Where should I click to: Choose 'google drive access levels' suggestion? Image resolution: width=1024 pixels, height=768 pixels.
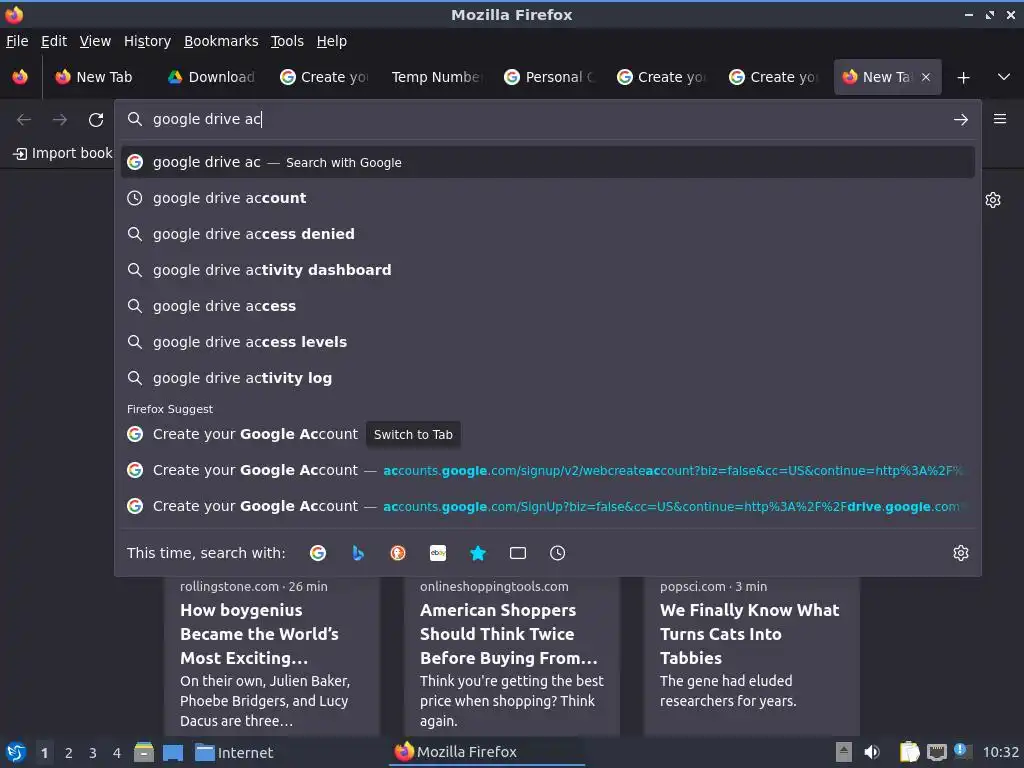548,342
